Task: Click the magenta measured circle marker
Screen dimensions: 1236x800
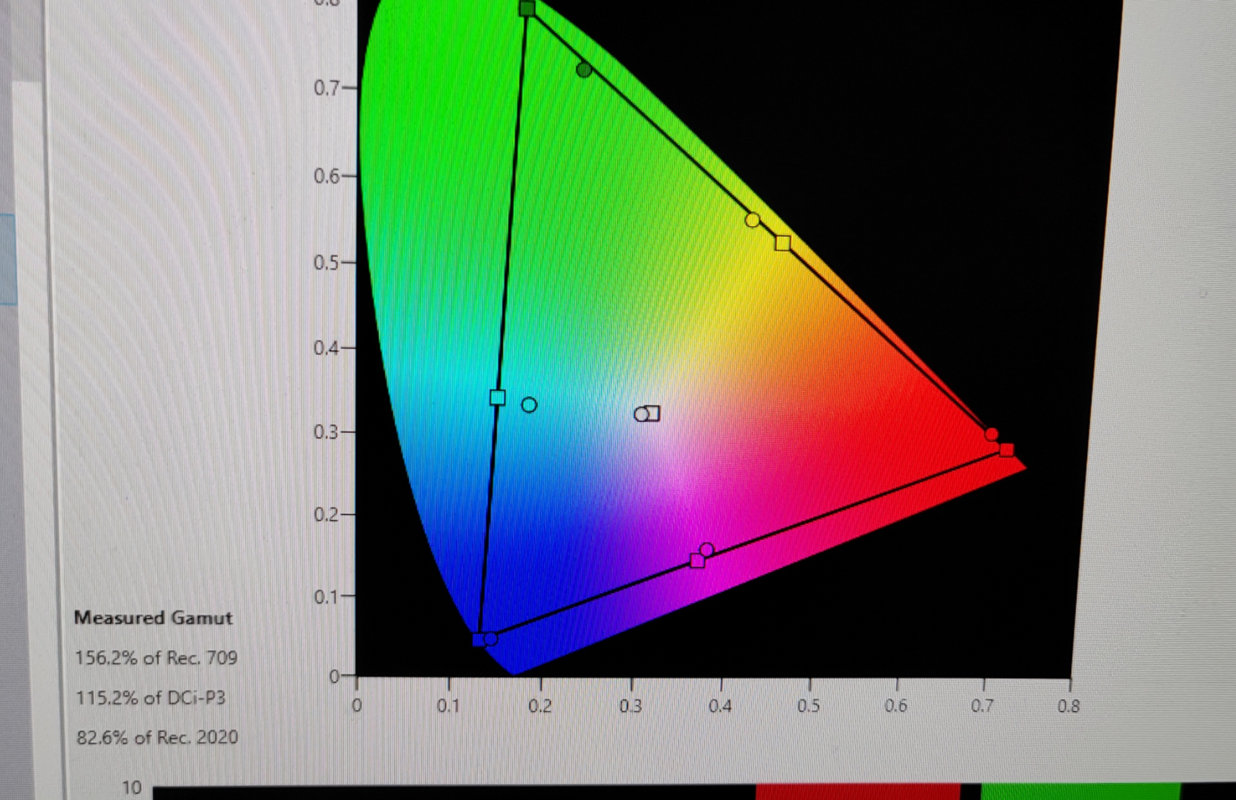Action: [707, 550]
